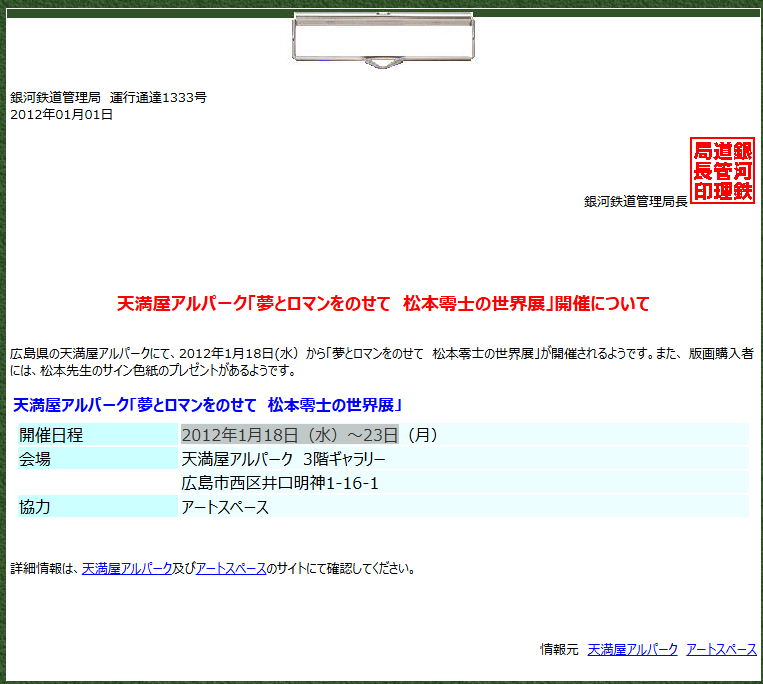Click the 情報元 label
Image resolution: width=763 pixels, height=684 pixels.
(x=559, y=649)
